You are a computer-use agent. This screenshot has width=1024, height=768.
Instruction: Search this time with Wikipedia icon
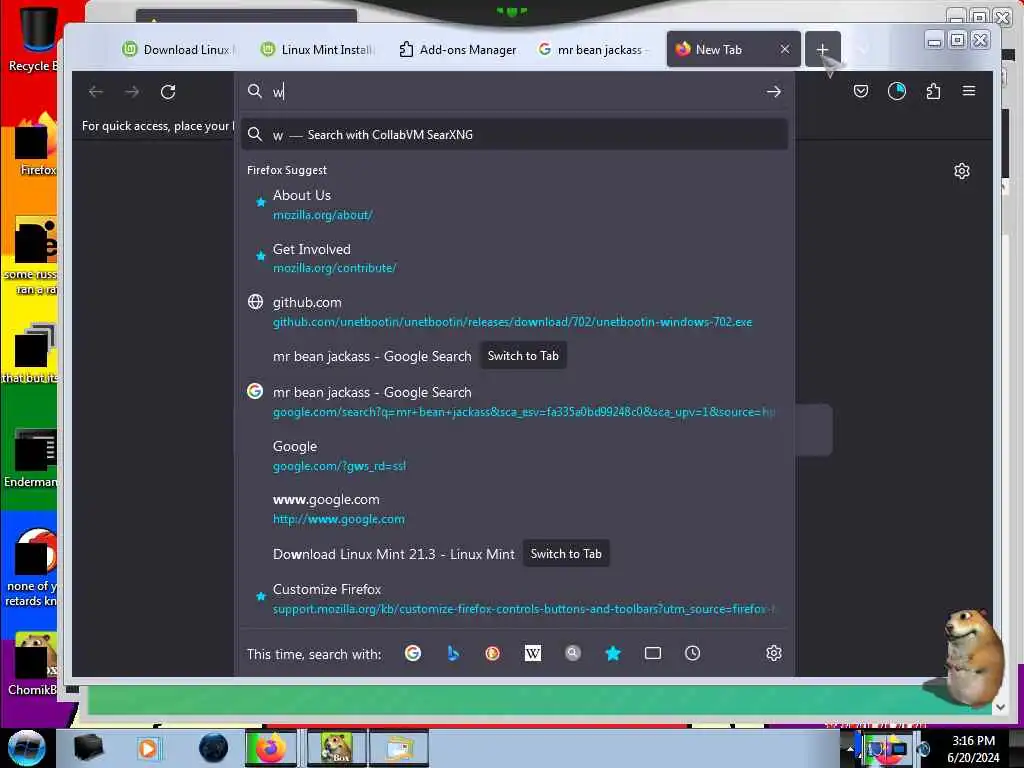(x=533, y=653)
